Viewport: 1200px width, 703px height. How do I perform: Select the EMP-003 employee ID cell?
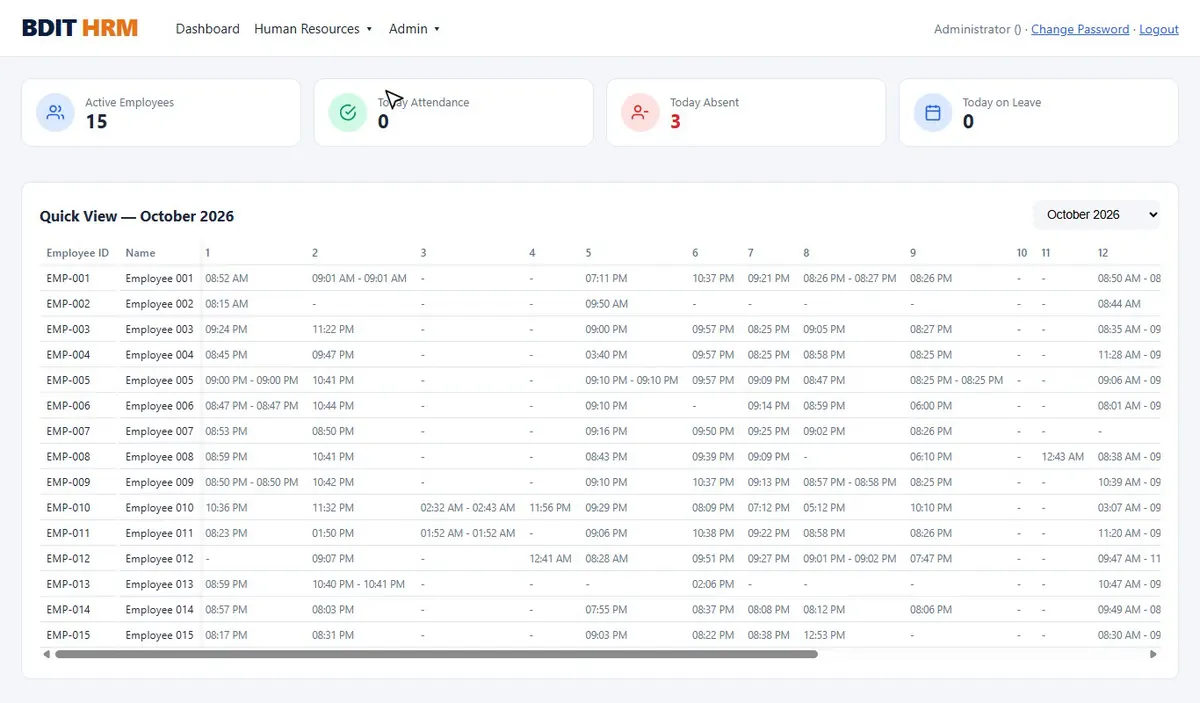click(x=68, y=329)
